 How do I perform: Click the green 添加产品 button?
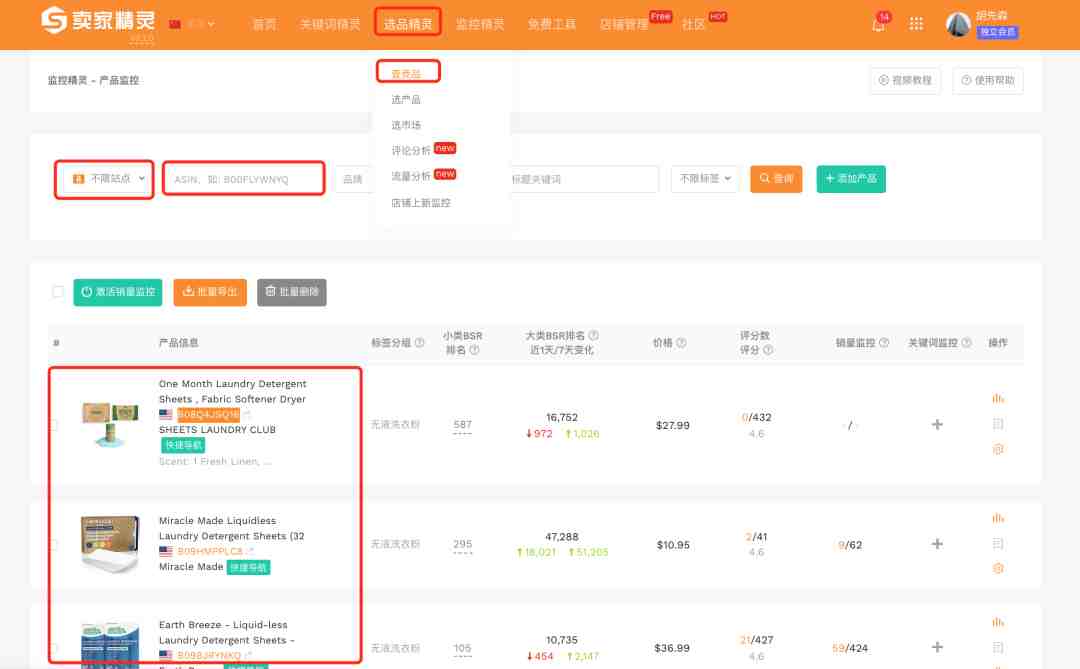(x=851, y=179)
